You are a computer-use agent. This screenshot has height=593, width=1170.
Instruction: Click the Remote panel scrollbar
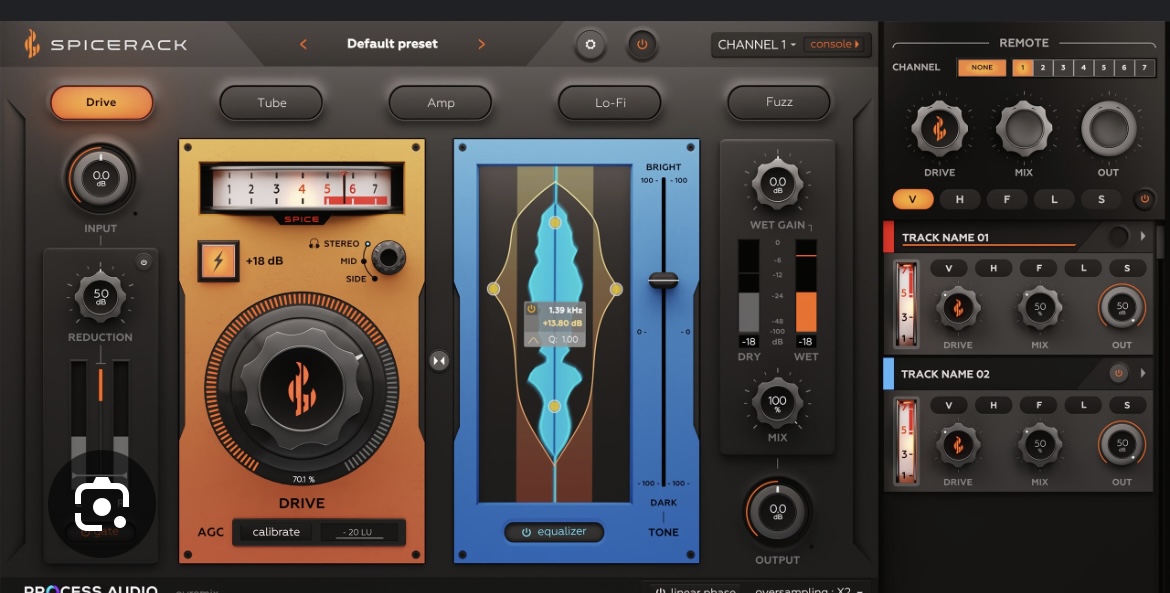[x=1161, y=242]
